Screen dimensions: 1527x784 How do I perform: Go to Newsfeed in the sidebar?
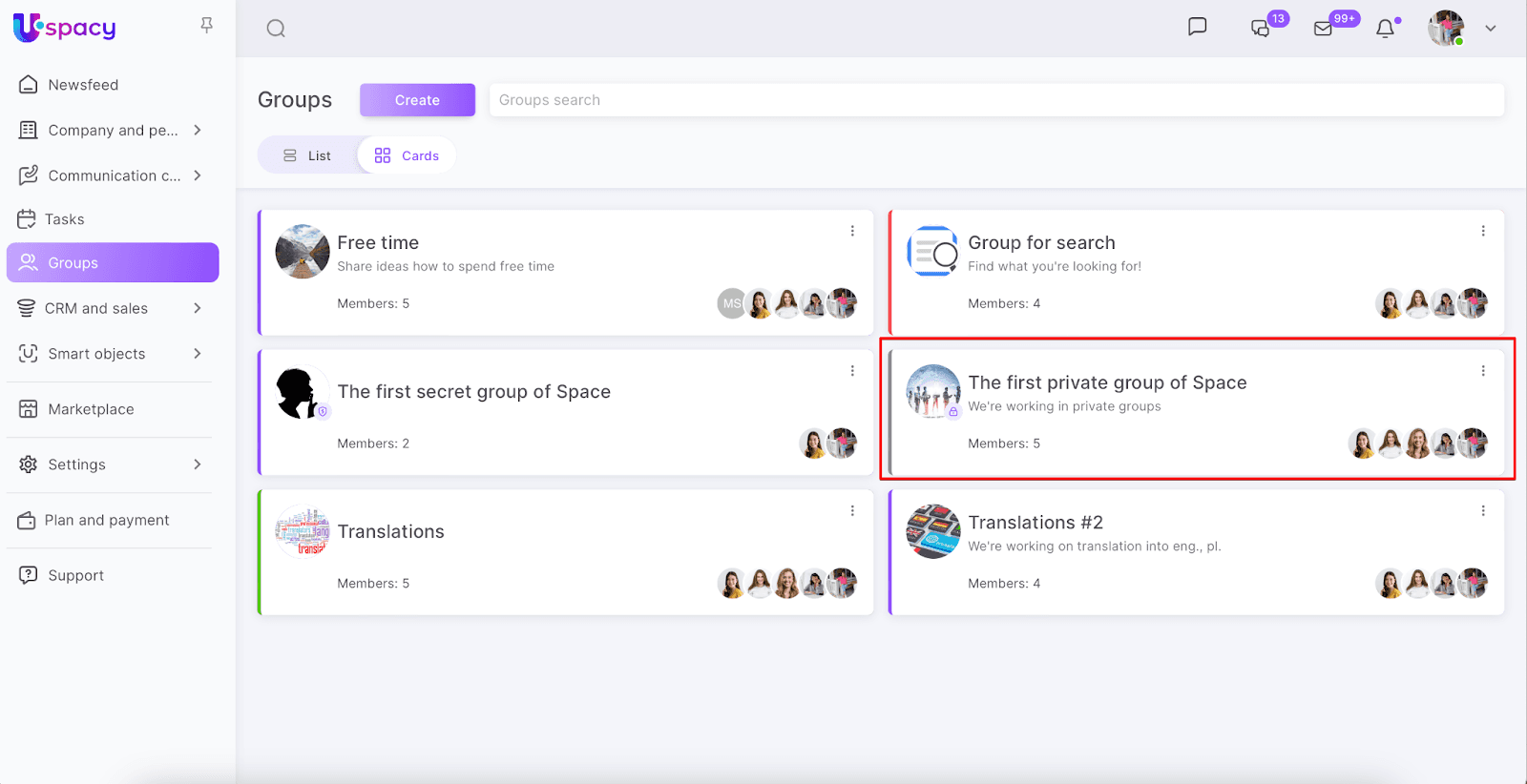pos(83,85)
